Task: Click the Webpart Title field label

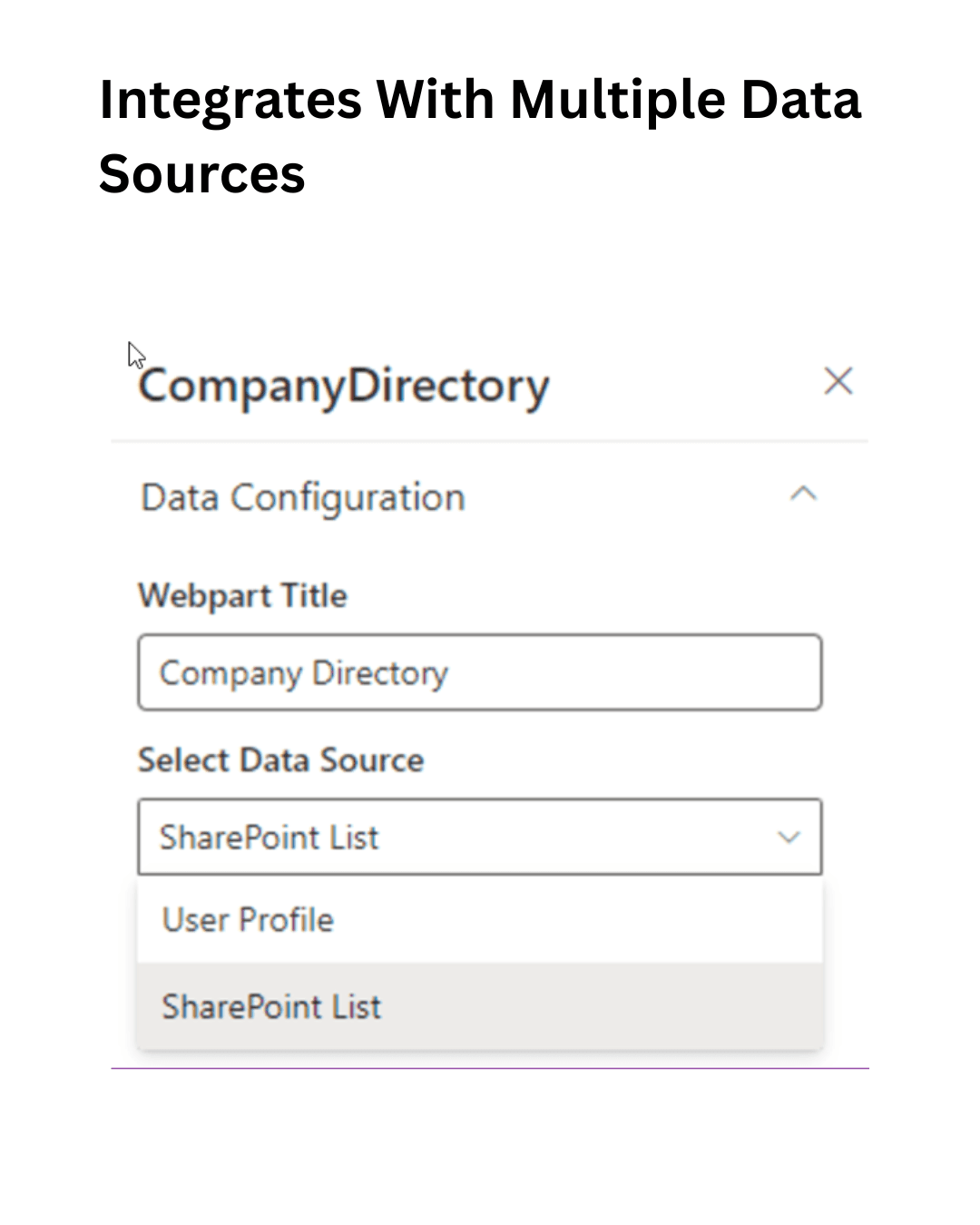Action: [242, 596]
